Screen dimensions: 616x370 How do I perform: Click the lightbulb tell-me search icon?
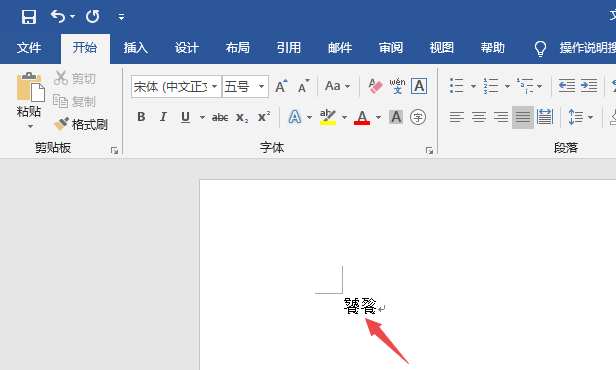pos(540,49)
